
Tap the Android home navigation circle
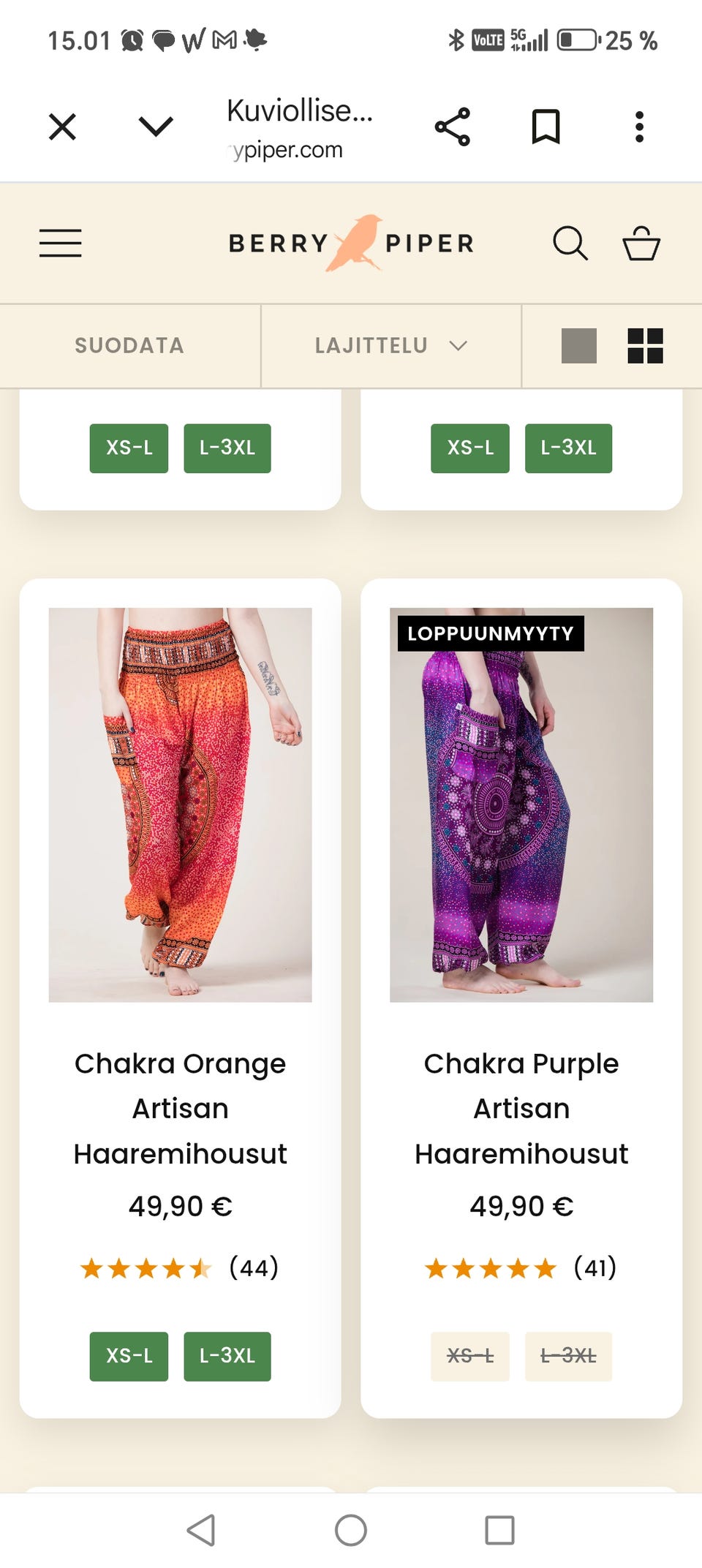pos(351,1530)
